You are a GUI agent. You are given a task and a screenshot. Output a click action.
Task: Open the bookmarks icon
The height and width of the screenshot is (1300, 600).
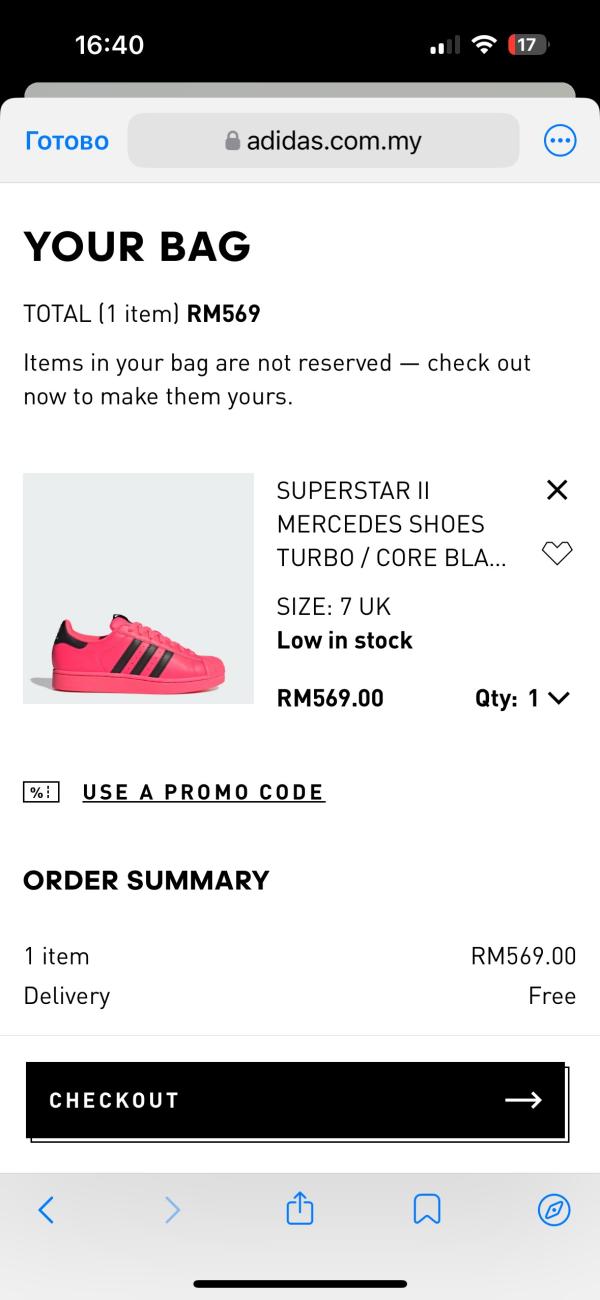pyautogui.click(x=427, y=1210)
